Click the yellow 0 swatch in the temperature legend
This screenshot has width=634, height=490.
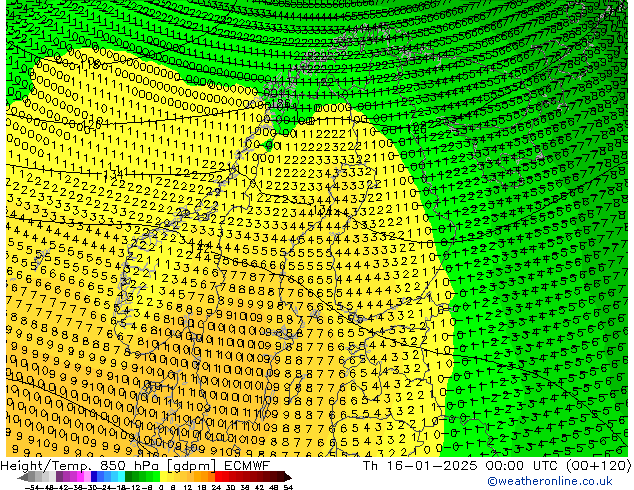[x=163, y=477]
